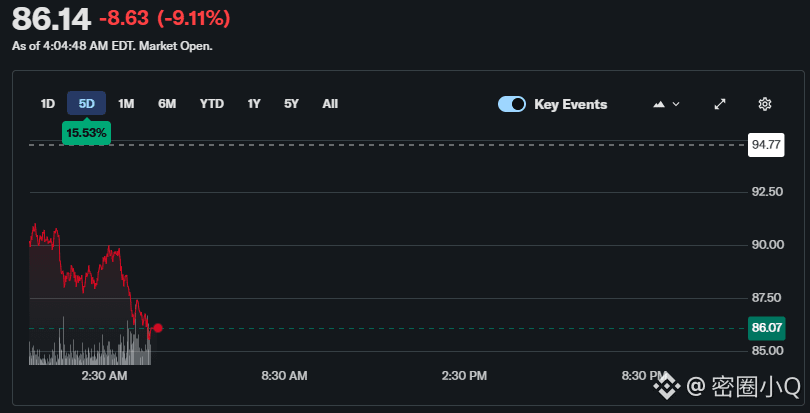Select the 1D time range

point(48,104)
